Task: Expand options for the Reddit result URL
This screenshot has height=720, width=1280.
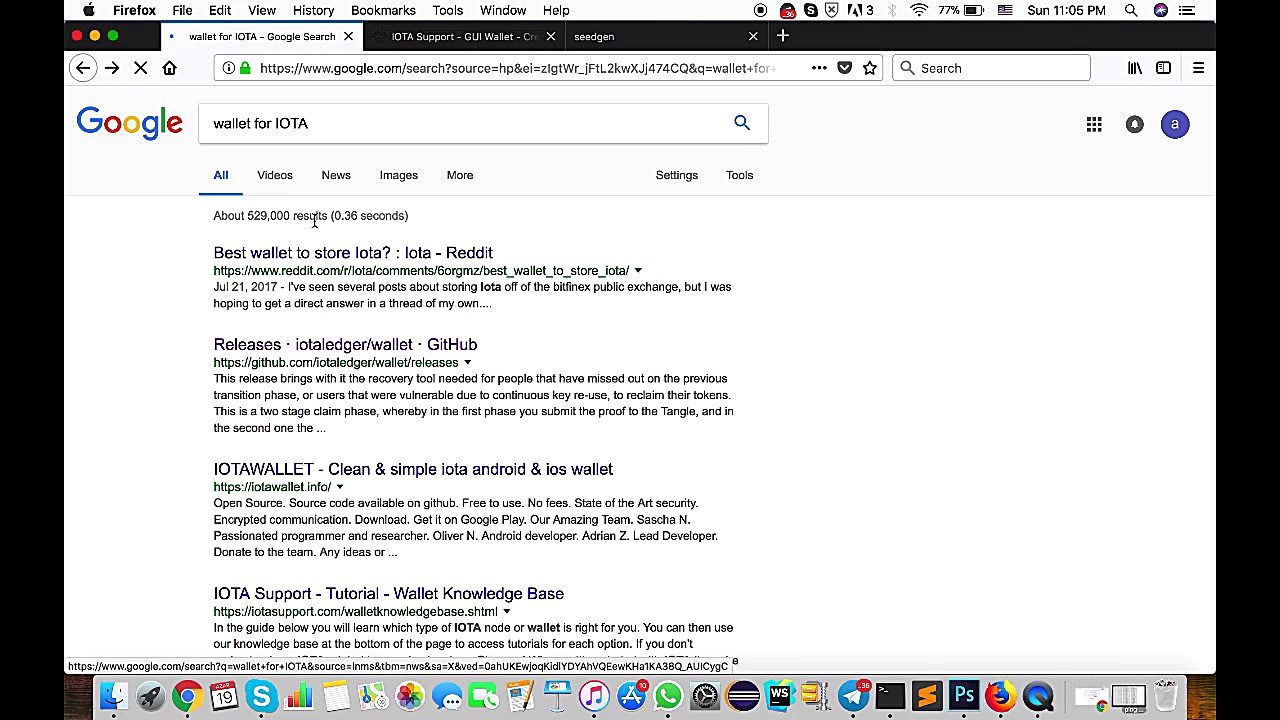Action: click(638, 271)
